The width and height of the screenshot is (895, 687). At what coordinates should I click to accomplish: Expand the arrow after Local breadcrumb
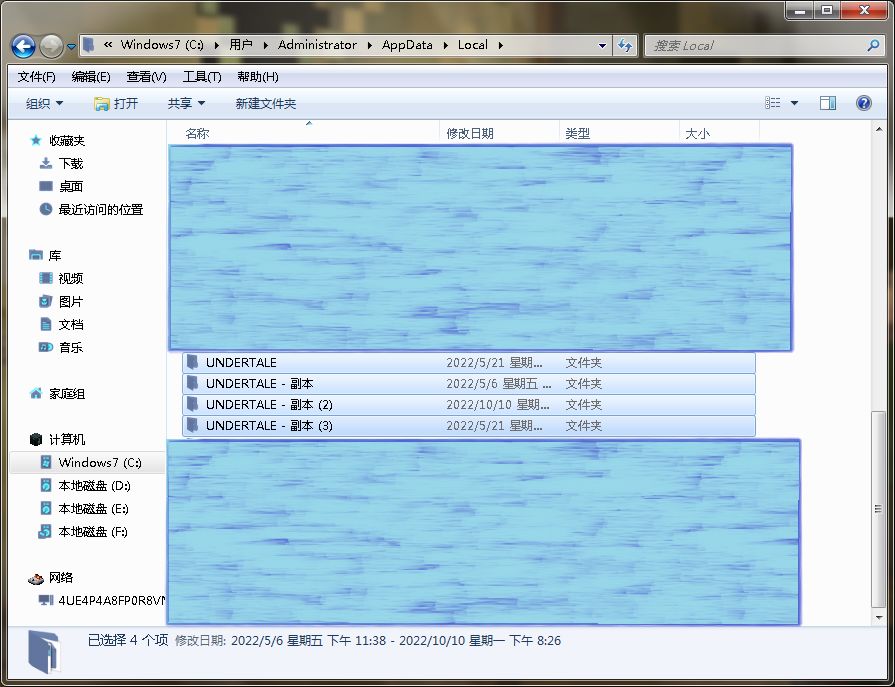tap(501, 45)
